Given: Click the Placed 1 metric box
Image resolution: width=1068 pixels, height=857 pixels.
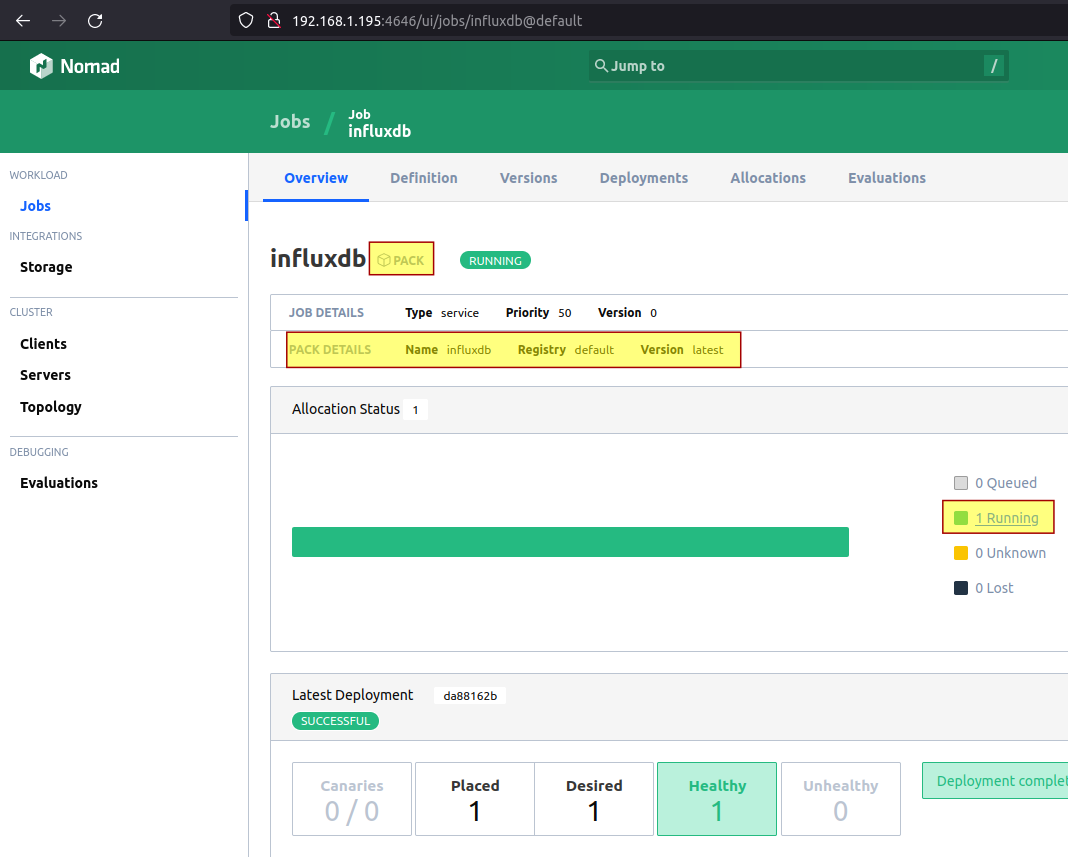Looking at the screenshot, I should point(475,799).
